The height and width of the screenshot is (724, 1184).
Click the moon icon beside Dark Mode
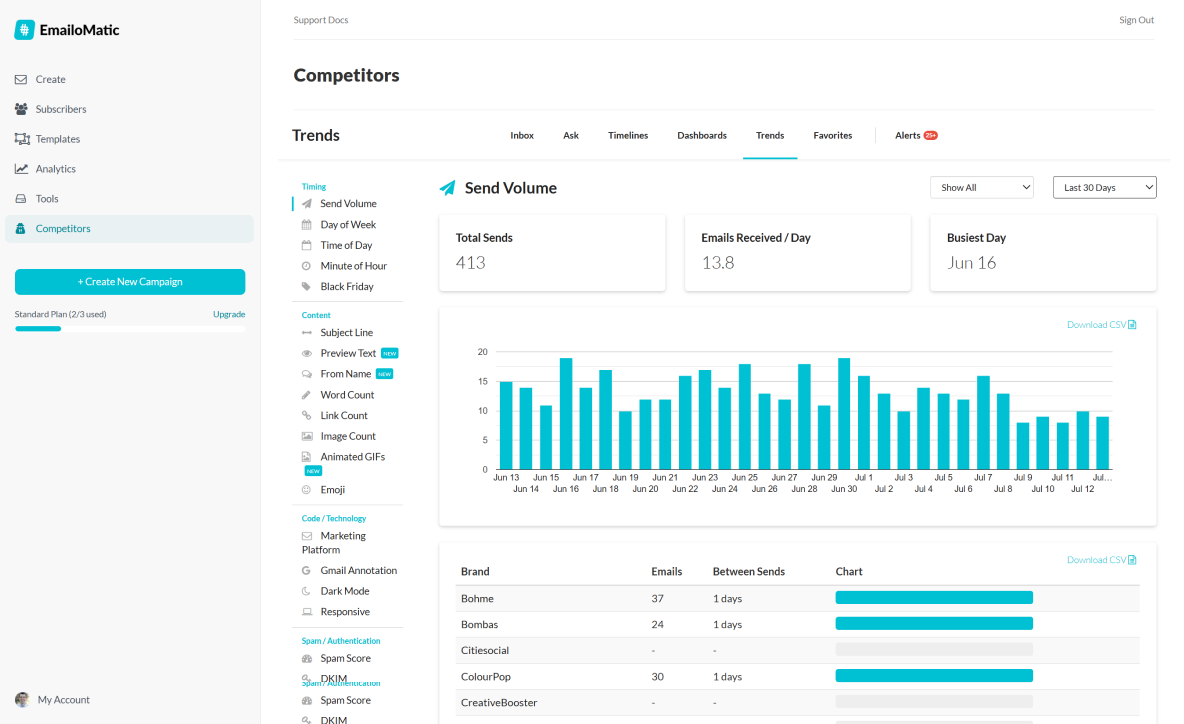[x=307, y=591]
